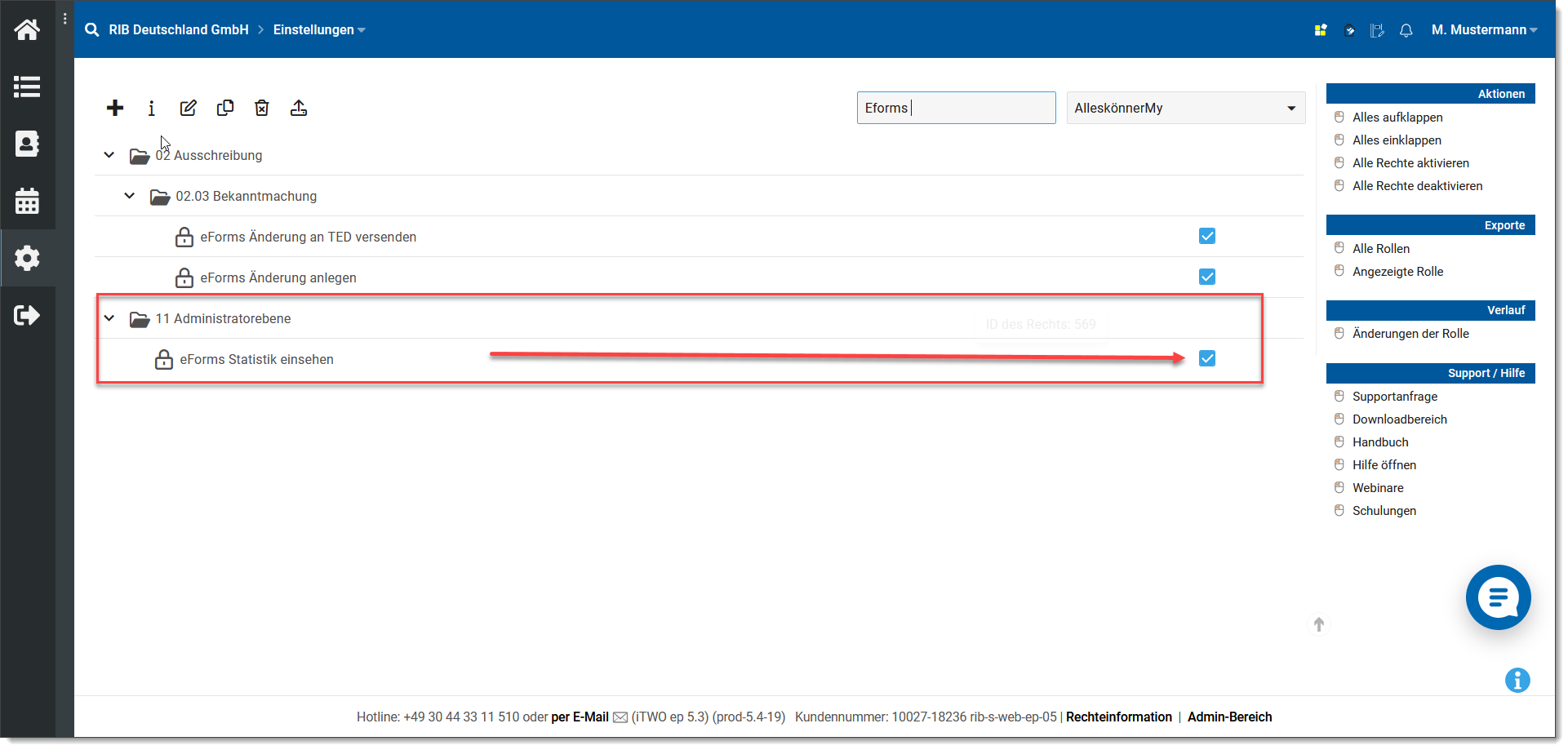
Task: Open the list view sidebar icon
Action: tap(27, 87)
